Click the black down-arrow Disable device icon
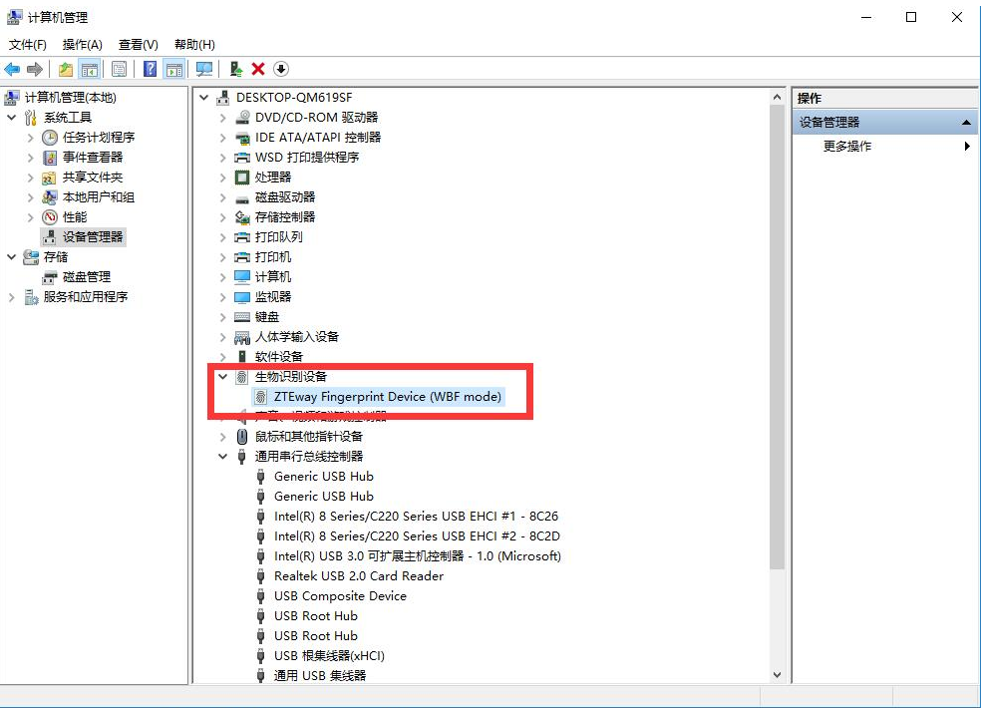The height and width of the screenshot is (708, 981). (x=281, y=69)
